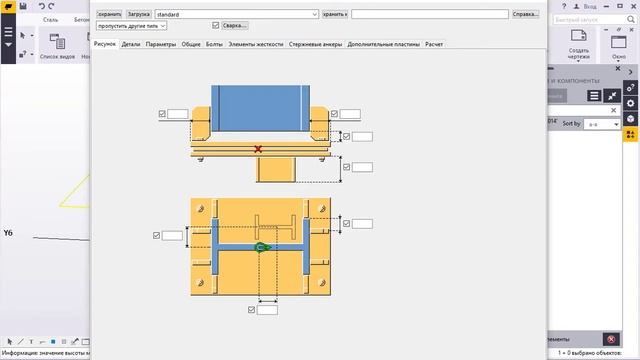Click the diagonal line snap switch
640x360 pixels.
click(20, 342)
